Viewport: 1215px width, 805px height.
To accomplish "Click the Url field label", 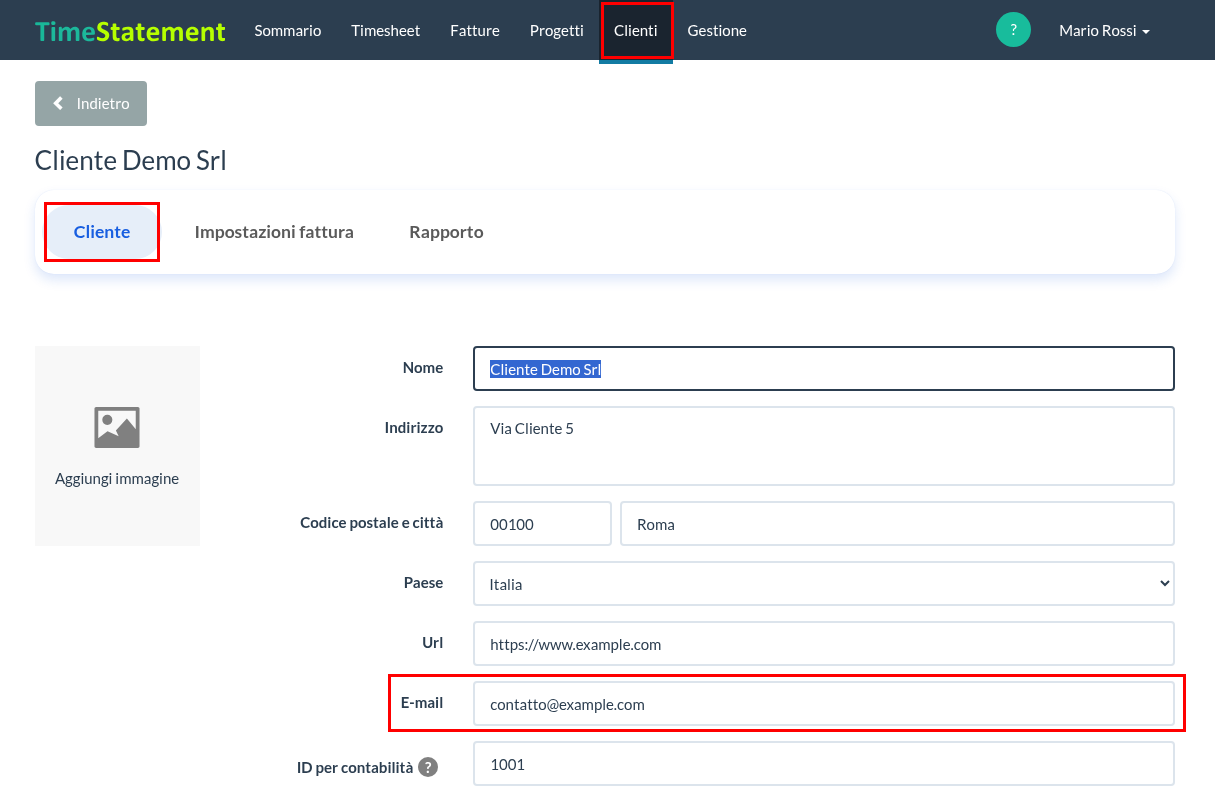I will 433,643.
